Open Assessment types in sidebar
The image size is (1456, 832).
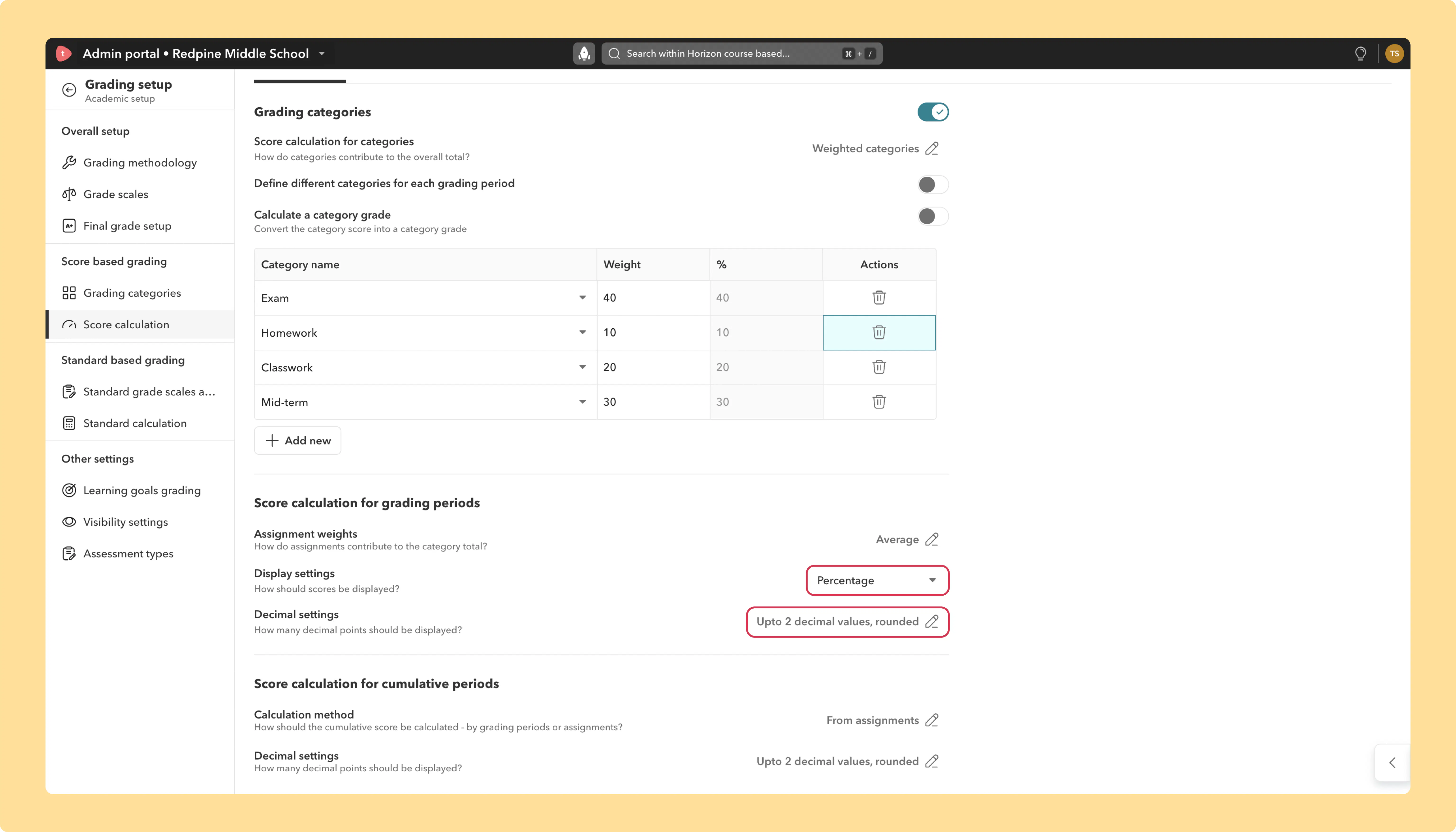coord(140,554)
